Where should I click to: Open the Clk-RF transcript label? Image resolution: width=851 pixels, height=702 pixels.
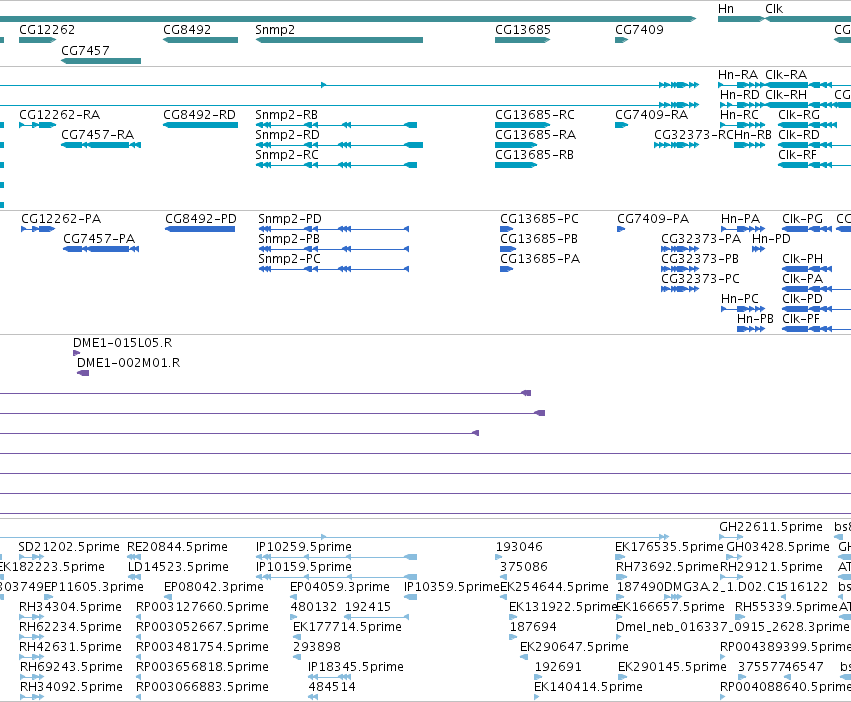(x=798, y=155)
